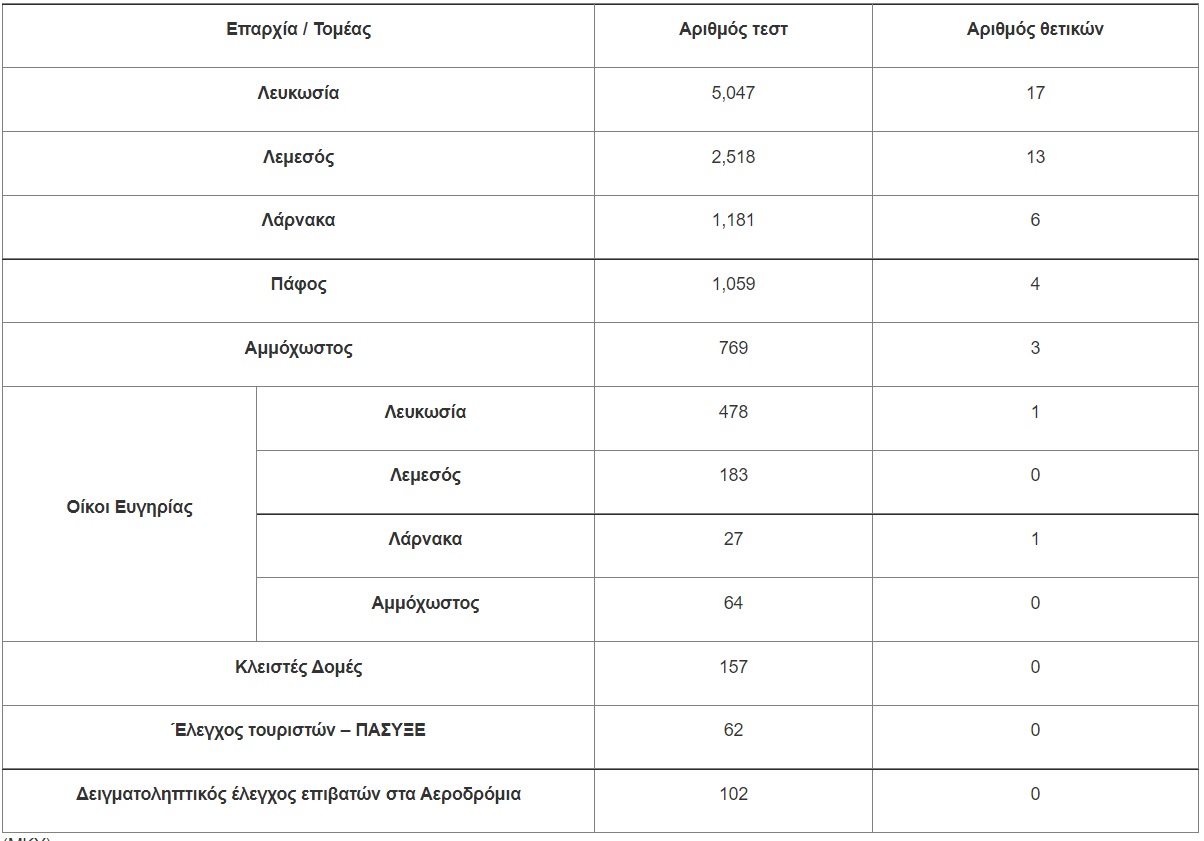Click the cell showing 27 tests
Image resolution: width=1204 pixels, height=841 pixels.
[733, 539]
